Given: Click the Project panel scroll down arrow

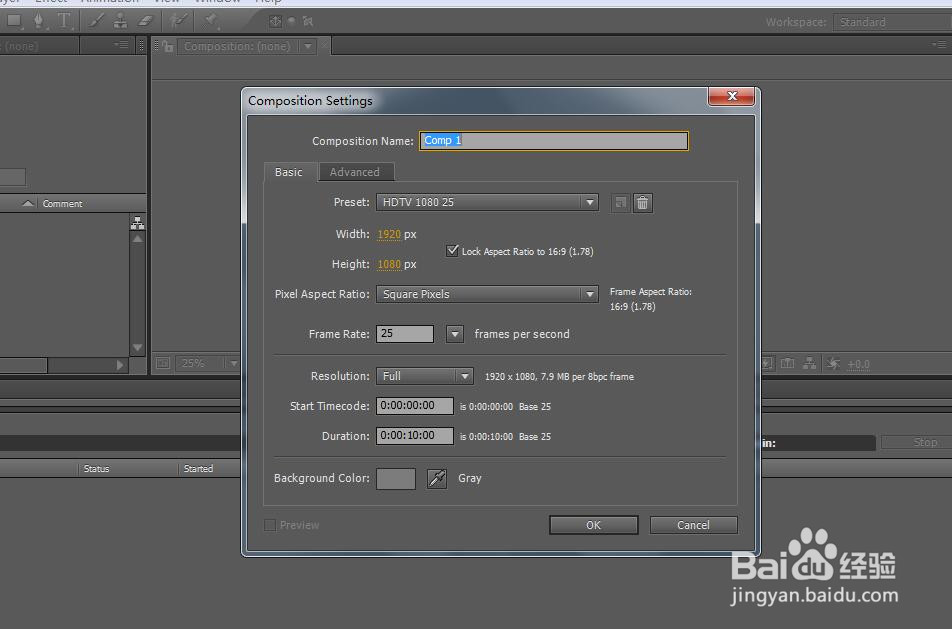Looking at the screenshot, I should click(x=138, y=348).
